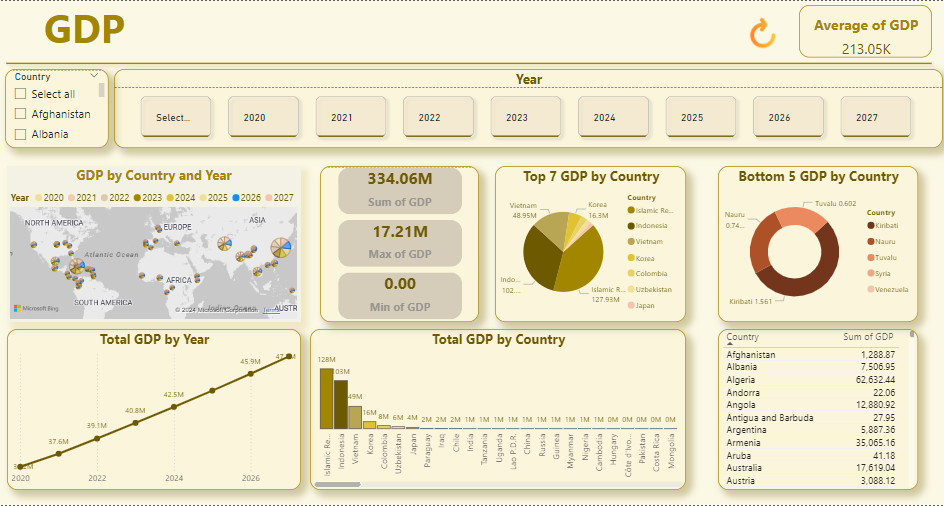
Task: Check the Afghanistan country checkbox
Action: coord(20,114)
